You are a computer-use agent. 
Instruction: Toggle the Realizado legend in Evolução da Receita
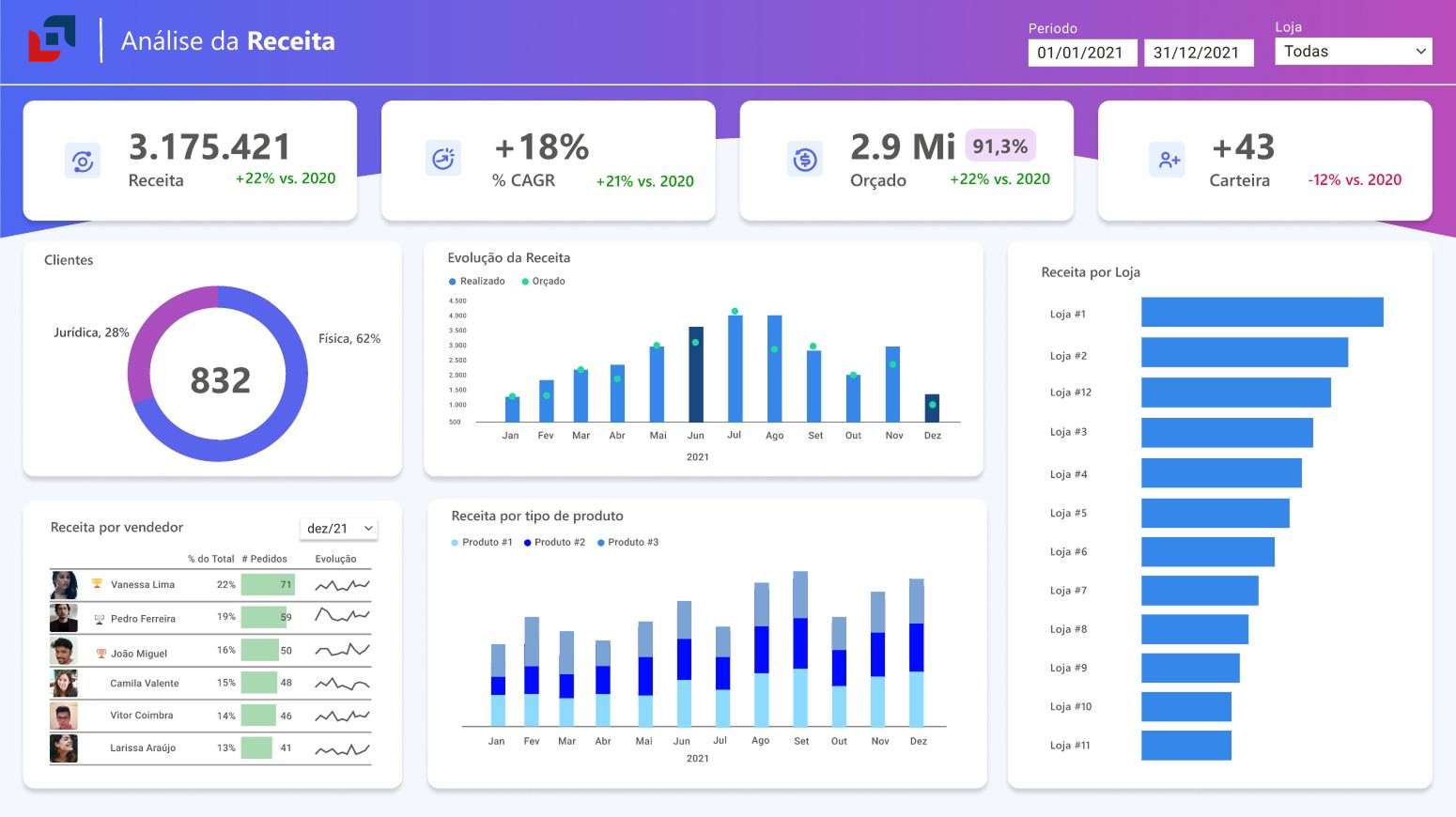point(476,281)
